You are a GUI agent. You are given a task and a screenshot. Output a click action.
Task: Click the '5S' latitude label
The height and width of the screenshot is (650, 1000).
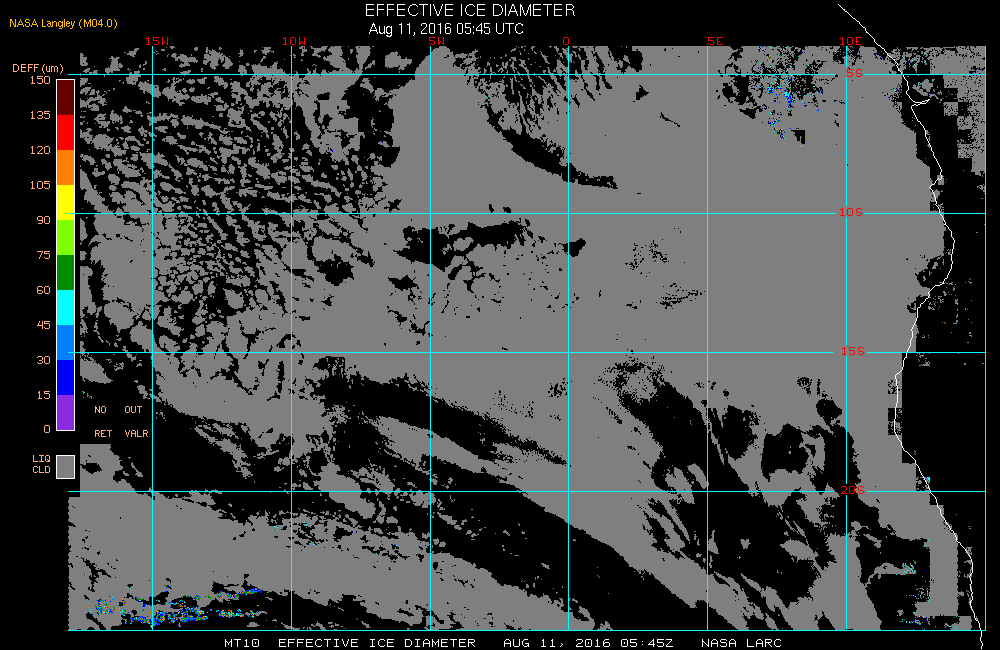(x=854, y=73)
